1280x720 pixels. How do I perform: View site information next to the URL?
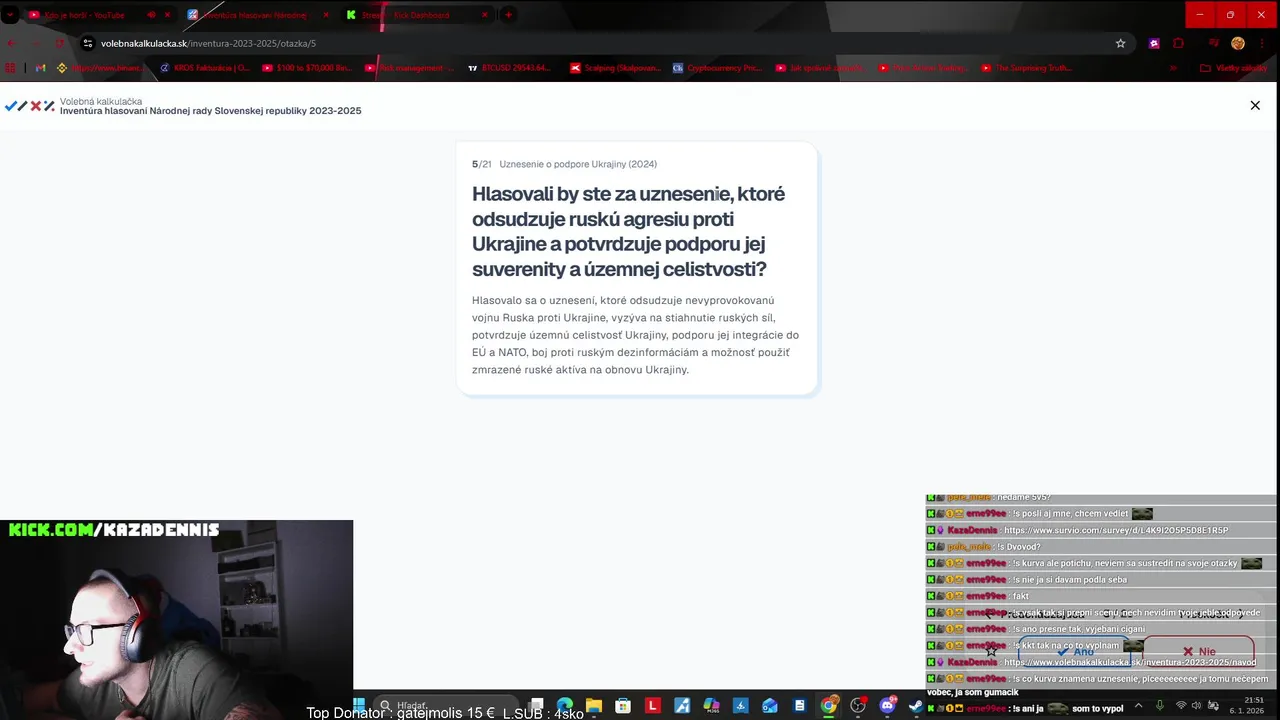coord(88,43)
